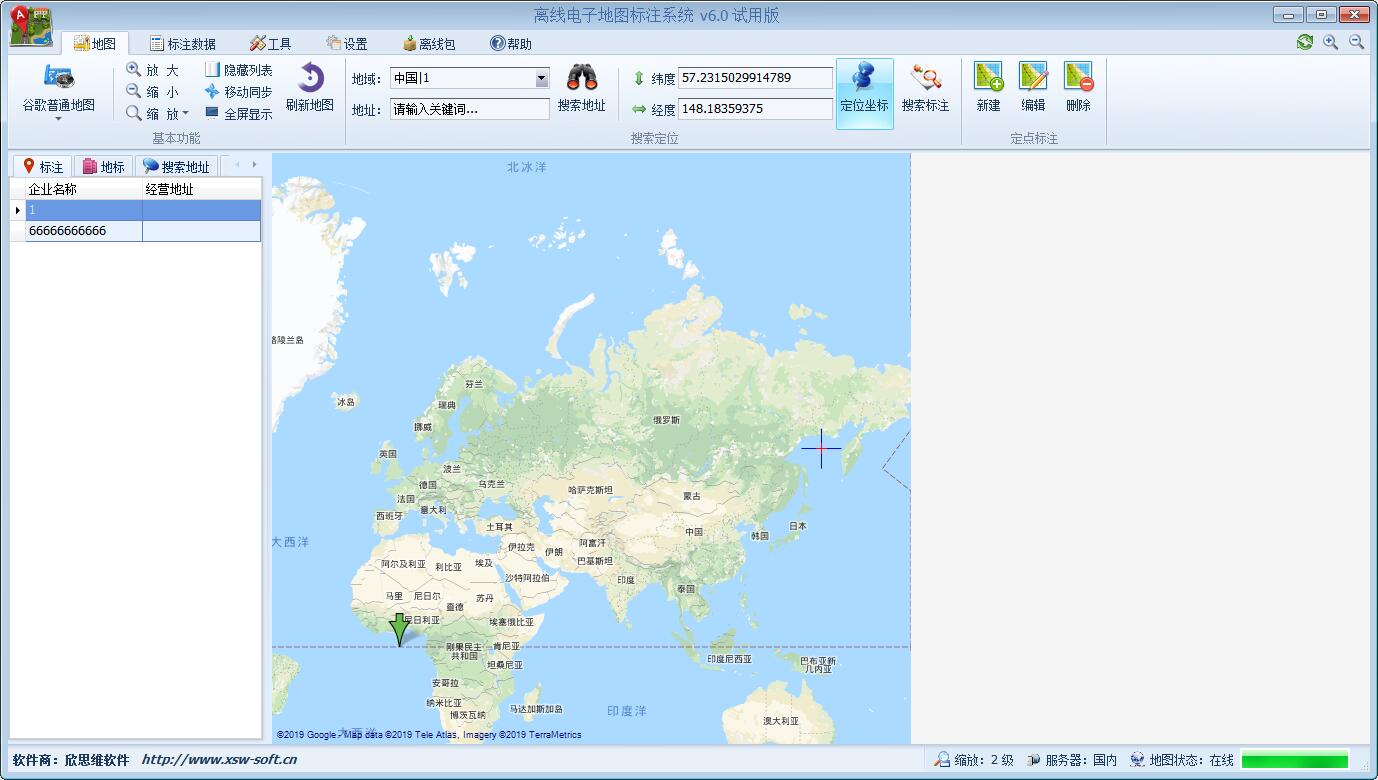Select the 地标 side panel tab
Screen dimensions: 1378x780
click(x=103, y=167)
